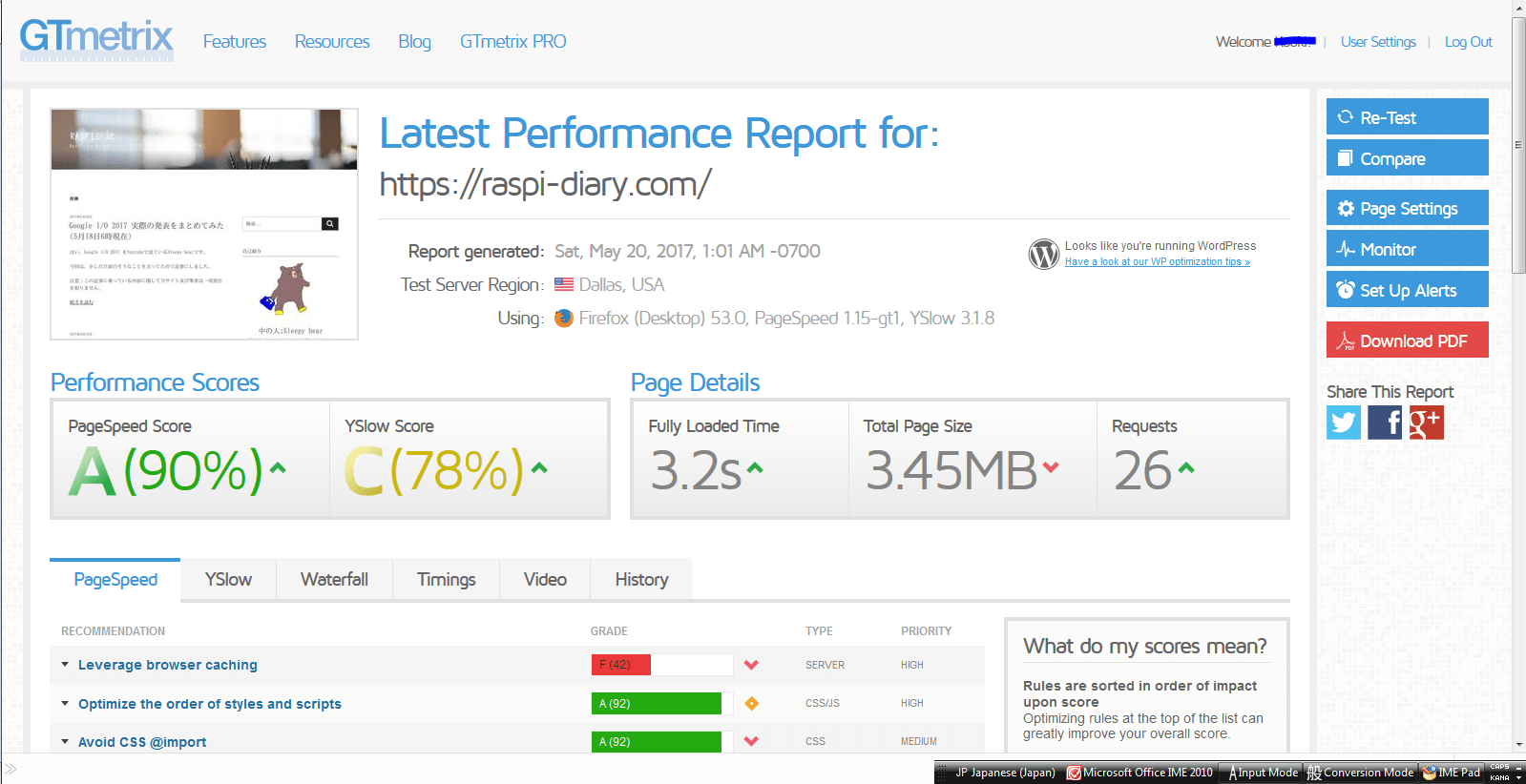1526x784 pixels.
Task: Open the Features menu
Action: [x=235, y=42]
